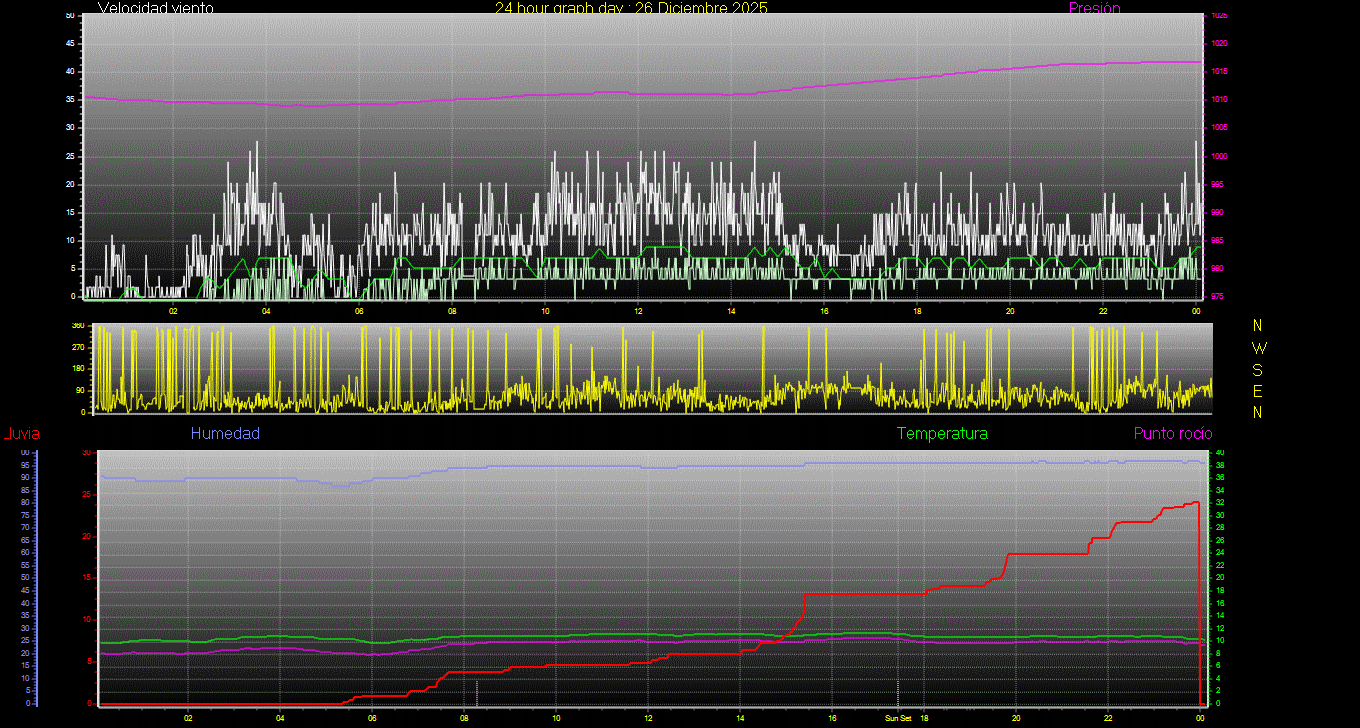Screen dimensions: 1360x728
Task: Click the 50 value on wind speed scale
Action: (69, 16)
